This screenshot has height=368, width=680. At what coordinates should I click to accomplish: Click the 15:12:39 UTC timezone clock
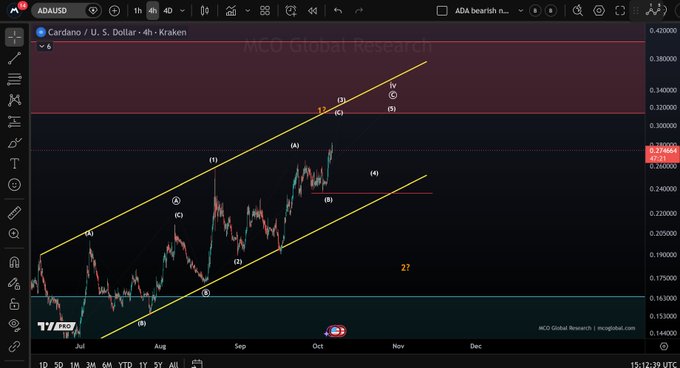click(653, 365)
